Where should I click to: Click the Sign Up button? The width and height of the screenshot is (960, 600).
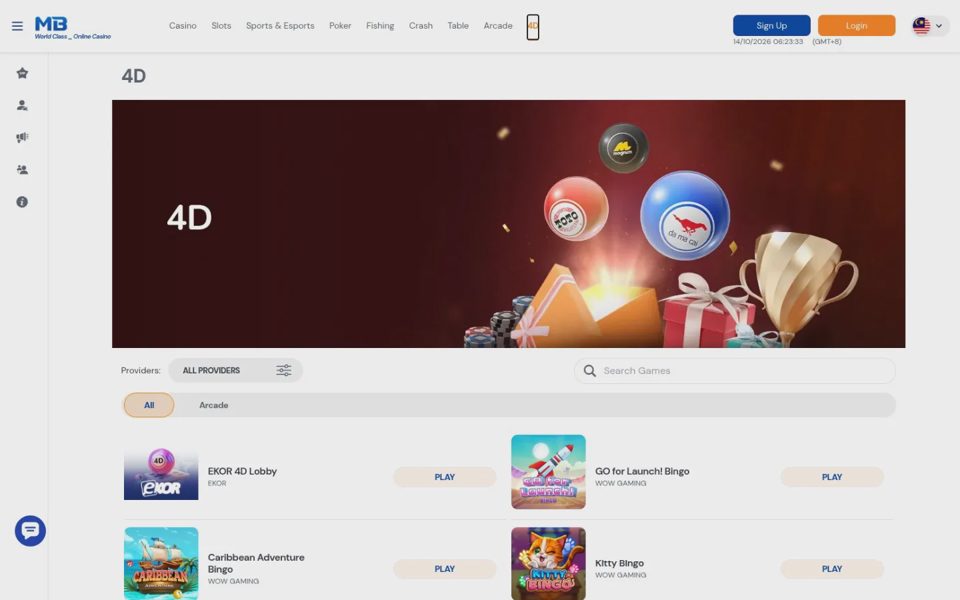click(x=771, y=26)
